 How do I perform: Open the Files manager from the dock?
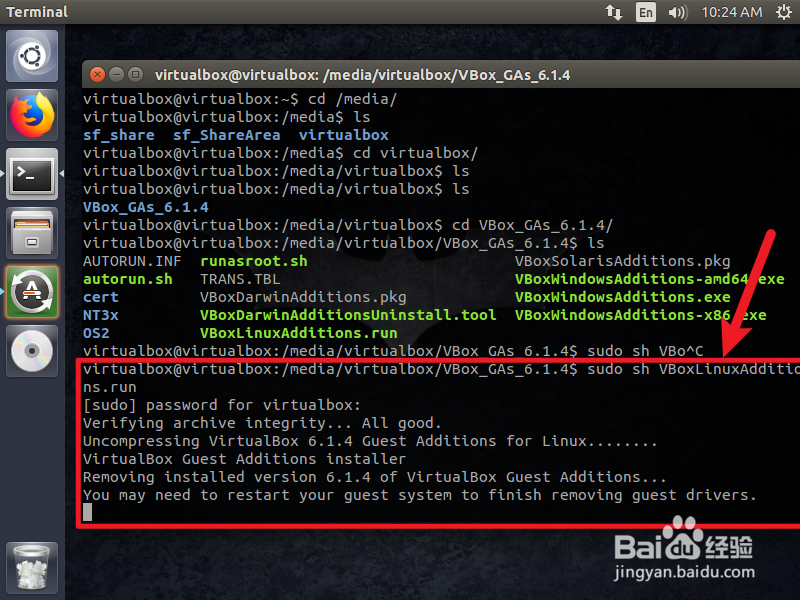coord(32,233)
